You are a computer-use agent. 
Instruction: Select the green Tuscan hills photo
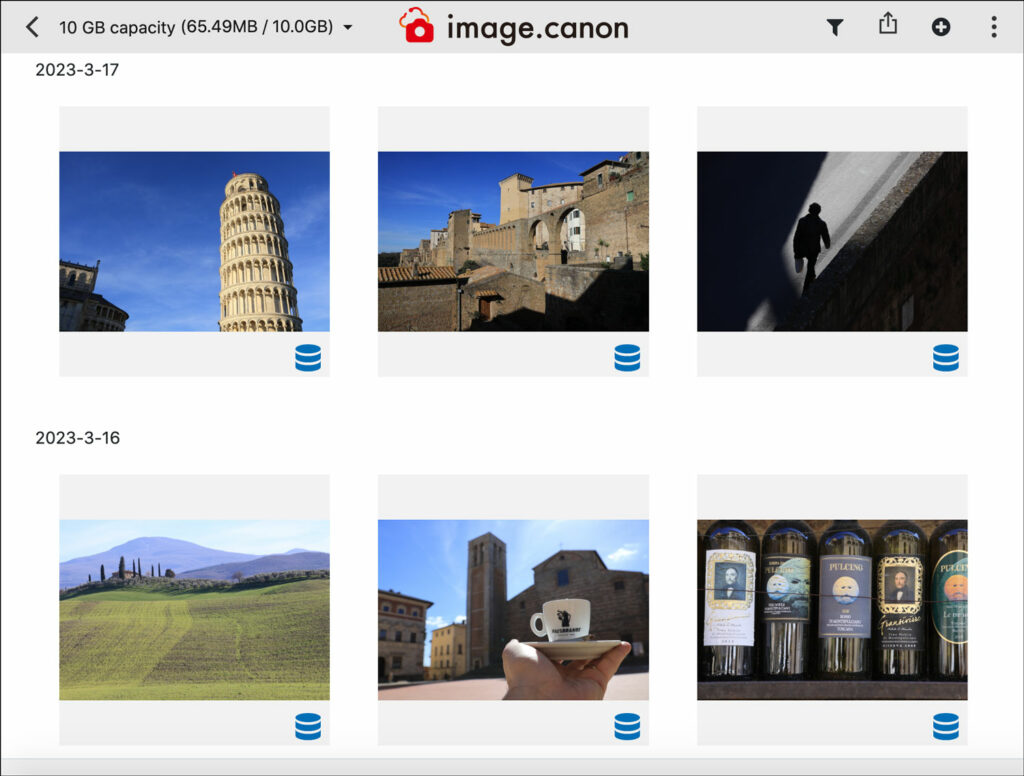click(x=194, y=609)
